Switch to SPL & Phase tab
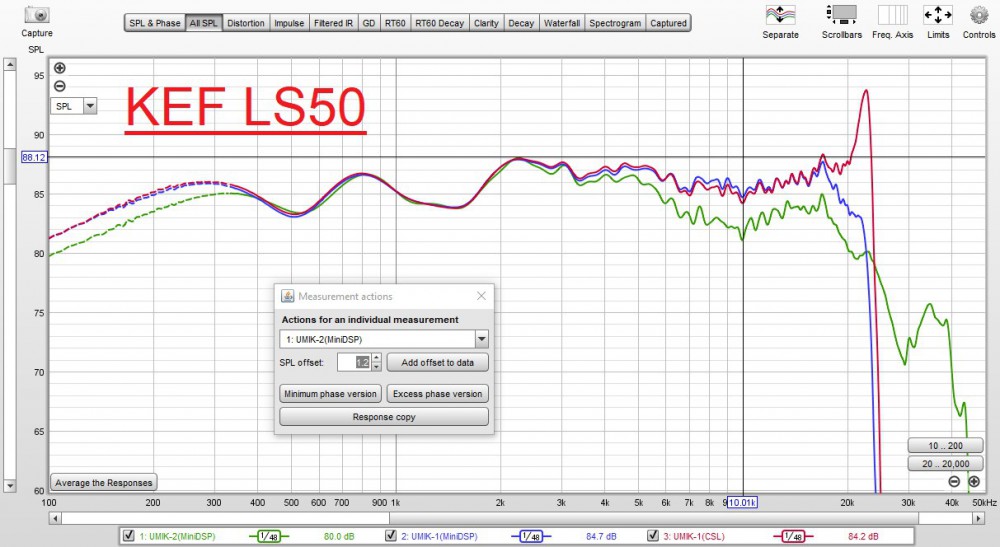The width and height of the screenshot is (1000, 547). (154, 23)
